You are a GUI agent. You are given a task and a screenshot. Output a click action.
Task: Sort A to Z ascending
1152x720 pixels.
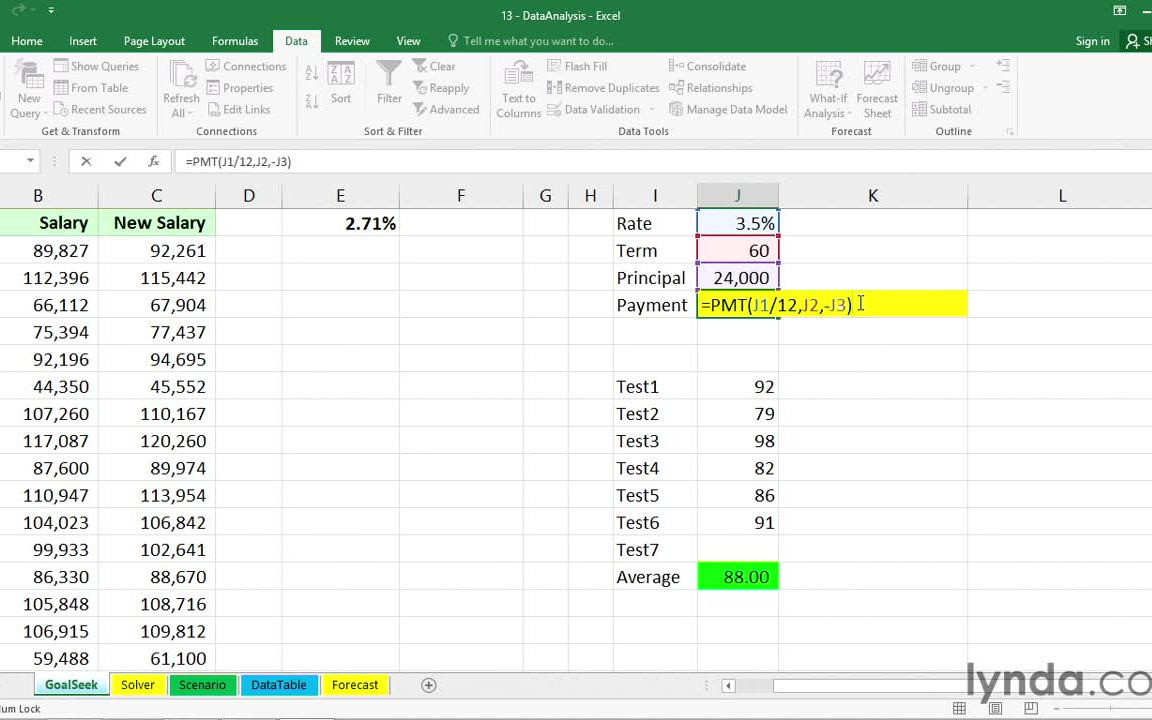click(x=312, y=73)
